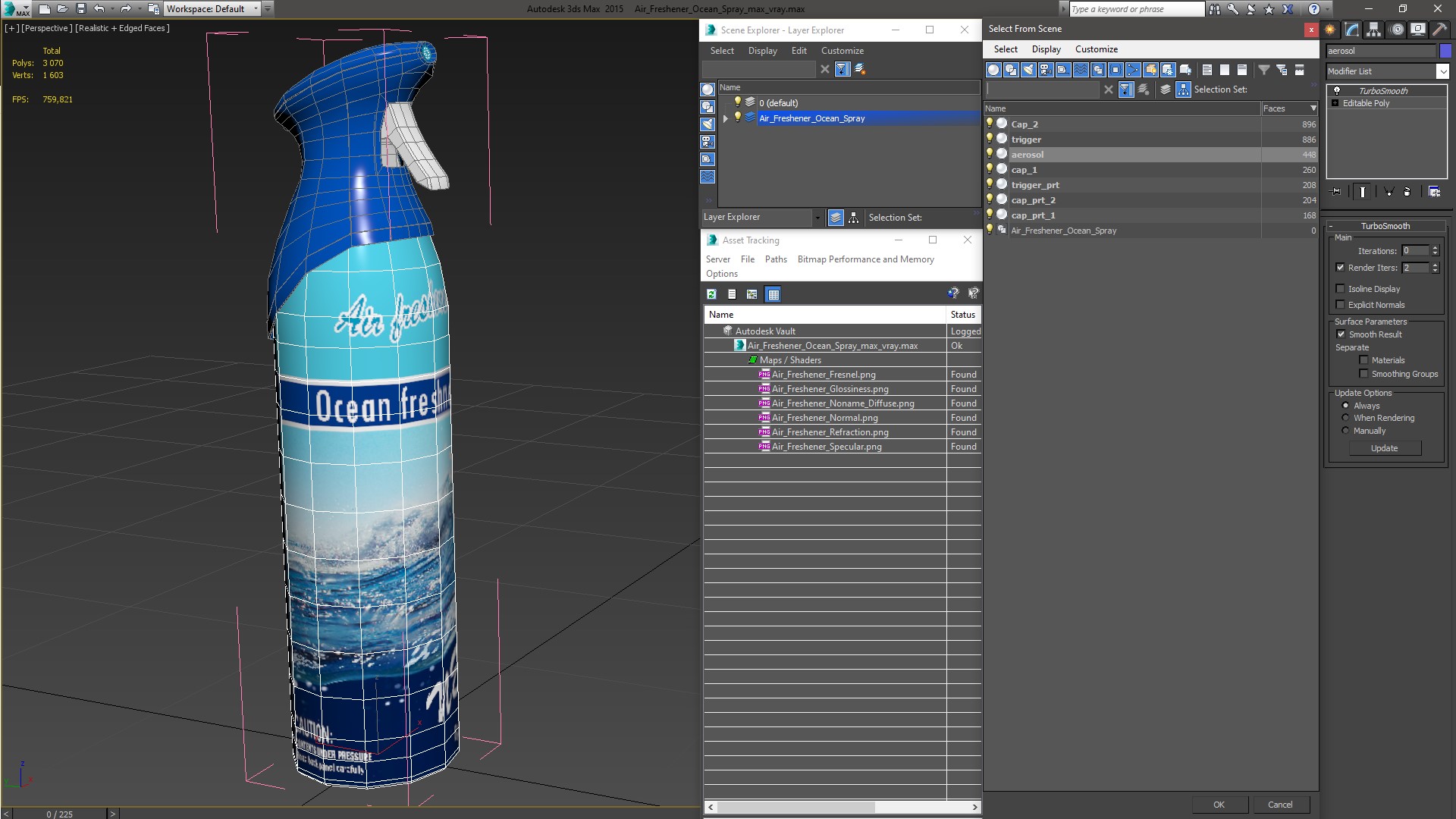1456x819 pixels.
Task: Increase the Iterations spinner value
Action: 1435,248
